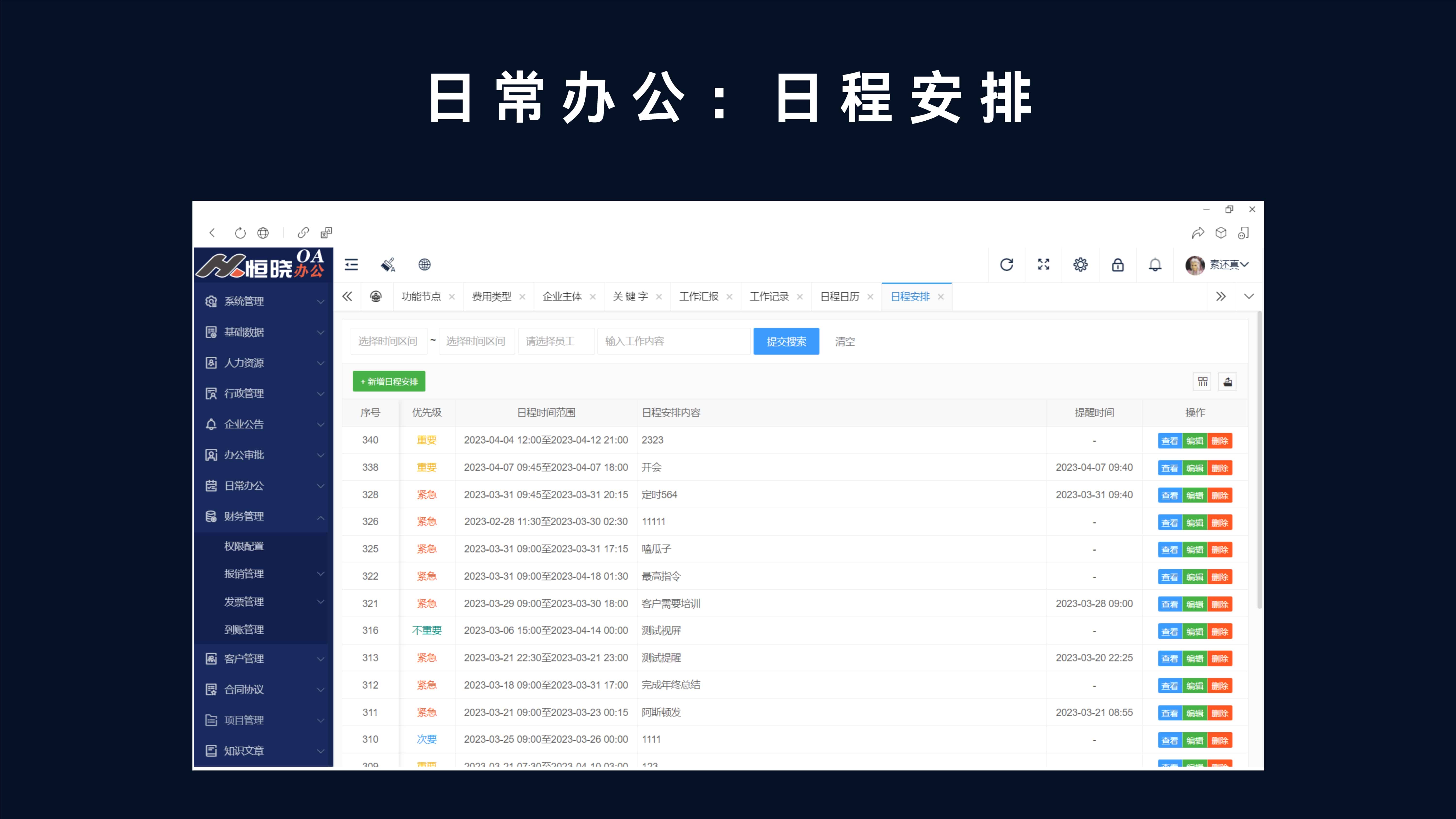This screenshot has height=819, width=1456.
Task: Click the user avatar picture
Action: click(1194, 265)
